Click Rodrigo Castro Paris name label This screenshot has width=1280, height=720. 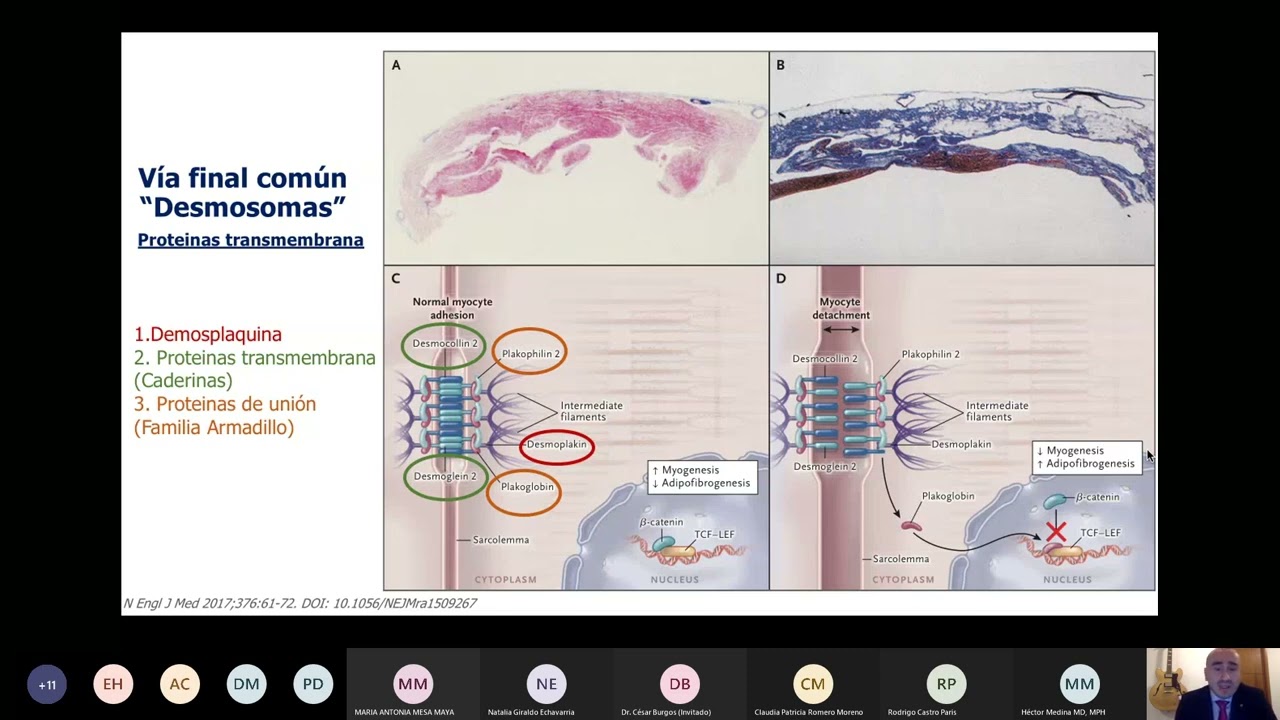pyautogui.click(x=922, y=712)
